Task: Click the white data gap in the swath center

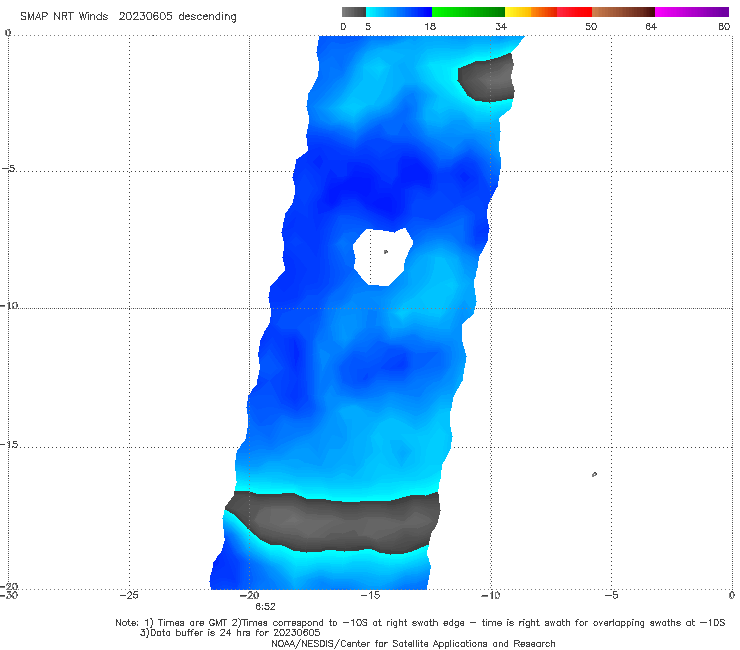Action: [x=383, y=257]
